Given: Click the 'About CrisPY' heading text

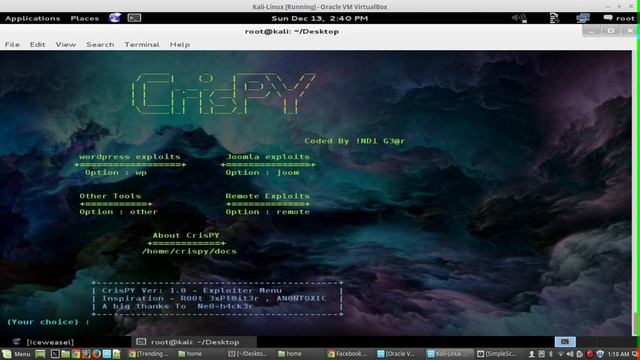Looking at the screenshot, I should pos(186,236).
